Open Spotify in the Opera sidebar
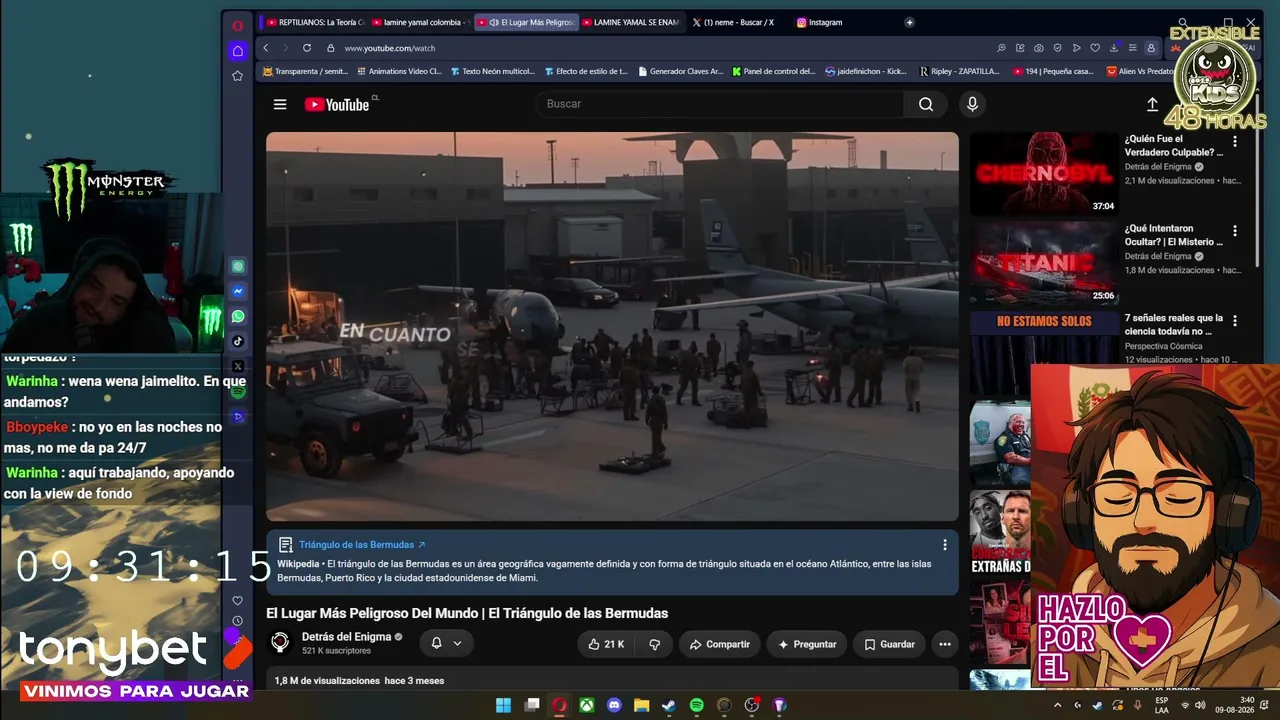Image resolution: width=1280 pixels, height=720 pixels. pyautogui.click(x=238, y=391)
